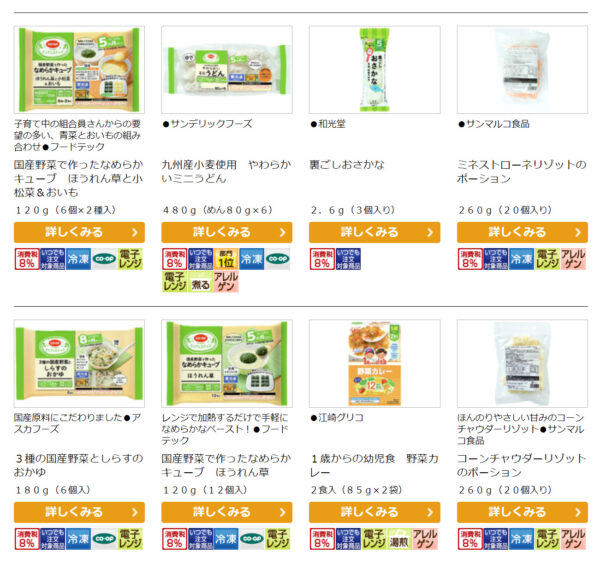Click the 消費税8% icon under 裏ごしおさかな
Image resolution: width=600 pixels, height=564 pixels.
322,259
